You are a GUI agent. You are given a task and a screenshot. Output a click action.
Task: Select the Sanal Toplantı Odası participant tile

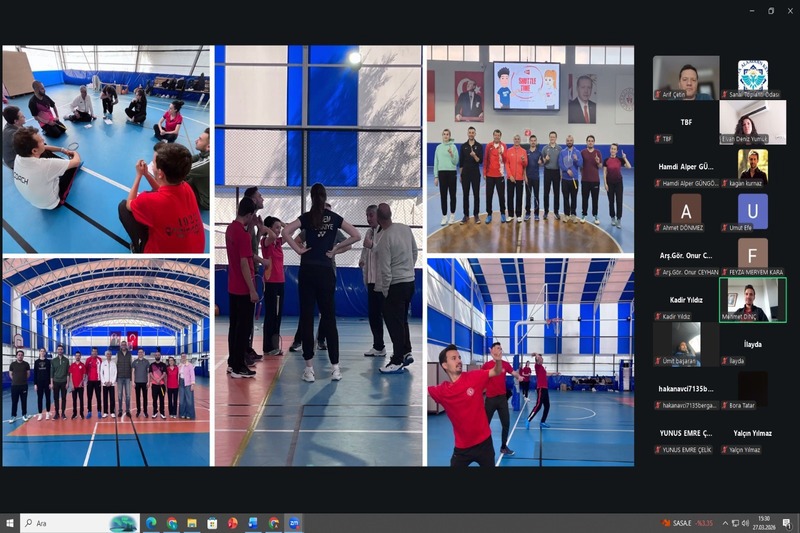752,77
